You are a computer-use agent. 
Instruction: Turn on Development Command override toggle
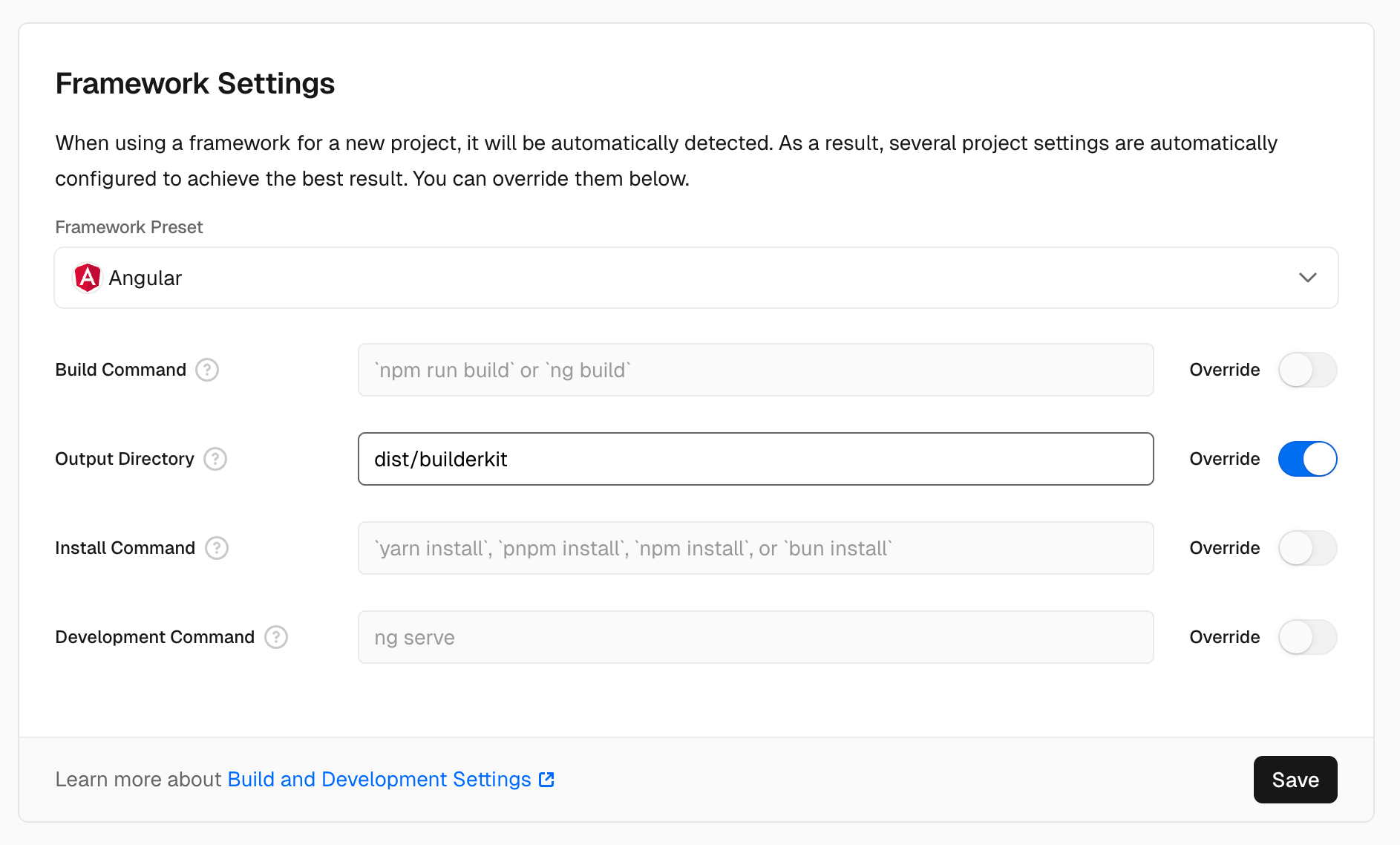click(1307, 637)
